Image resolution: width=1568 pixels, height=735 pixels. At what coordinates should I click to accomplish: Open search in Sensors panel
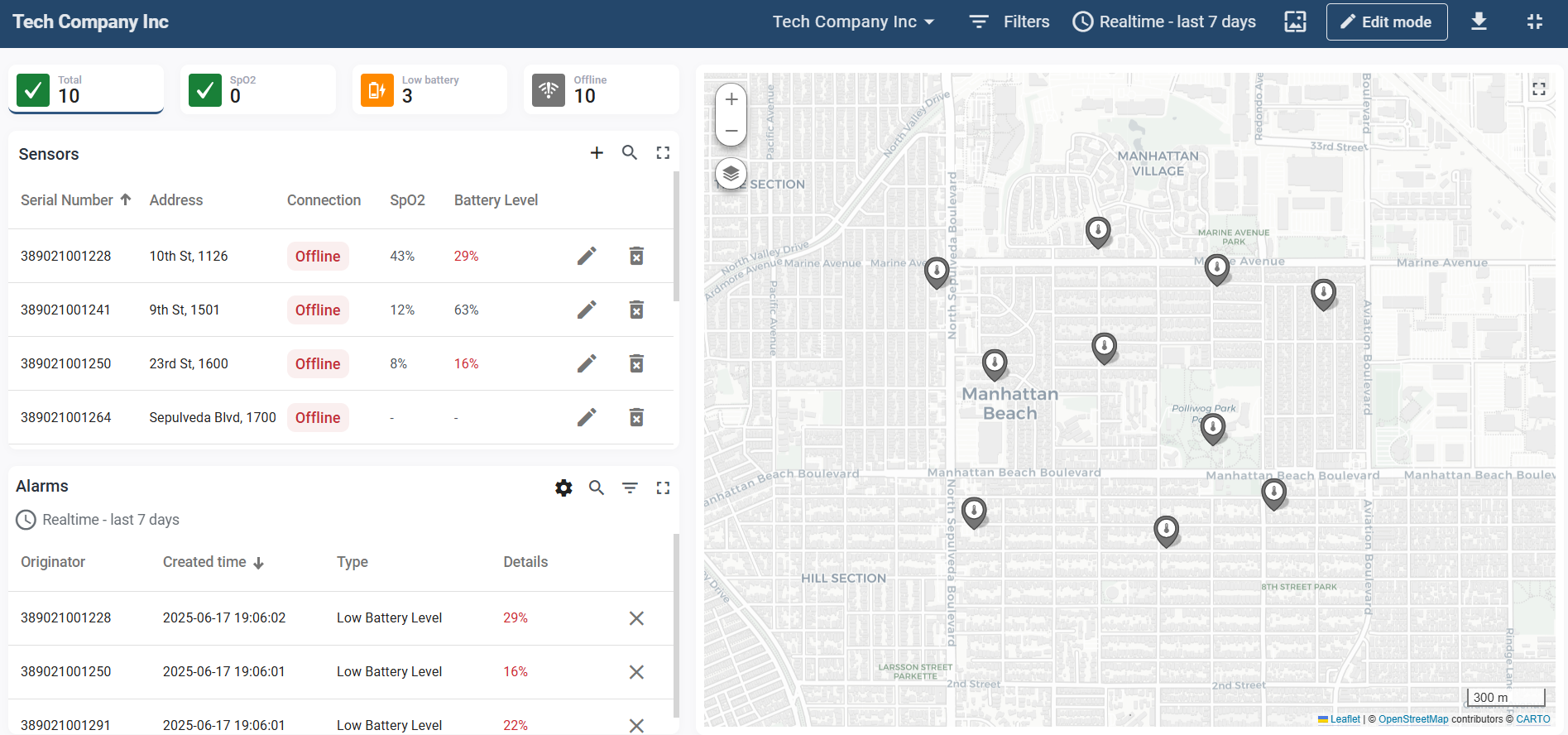click(x=630, y=153)
